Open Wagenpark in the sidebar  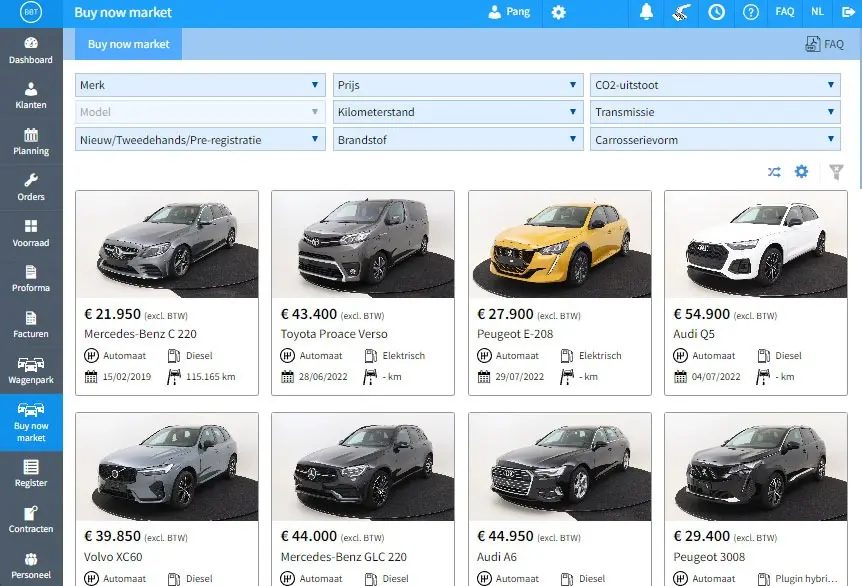click(31, 371)
